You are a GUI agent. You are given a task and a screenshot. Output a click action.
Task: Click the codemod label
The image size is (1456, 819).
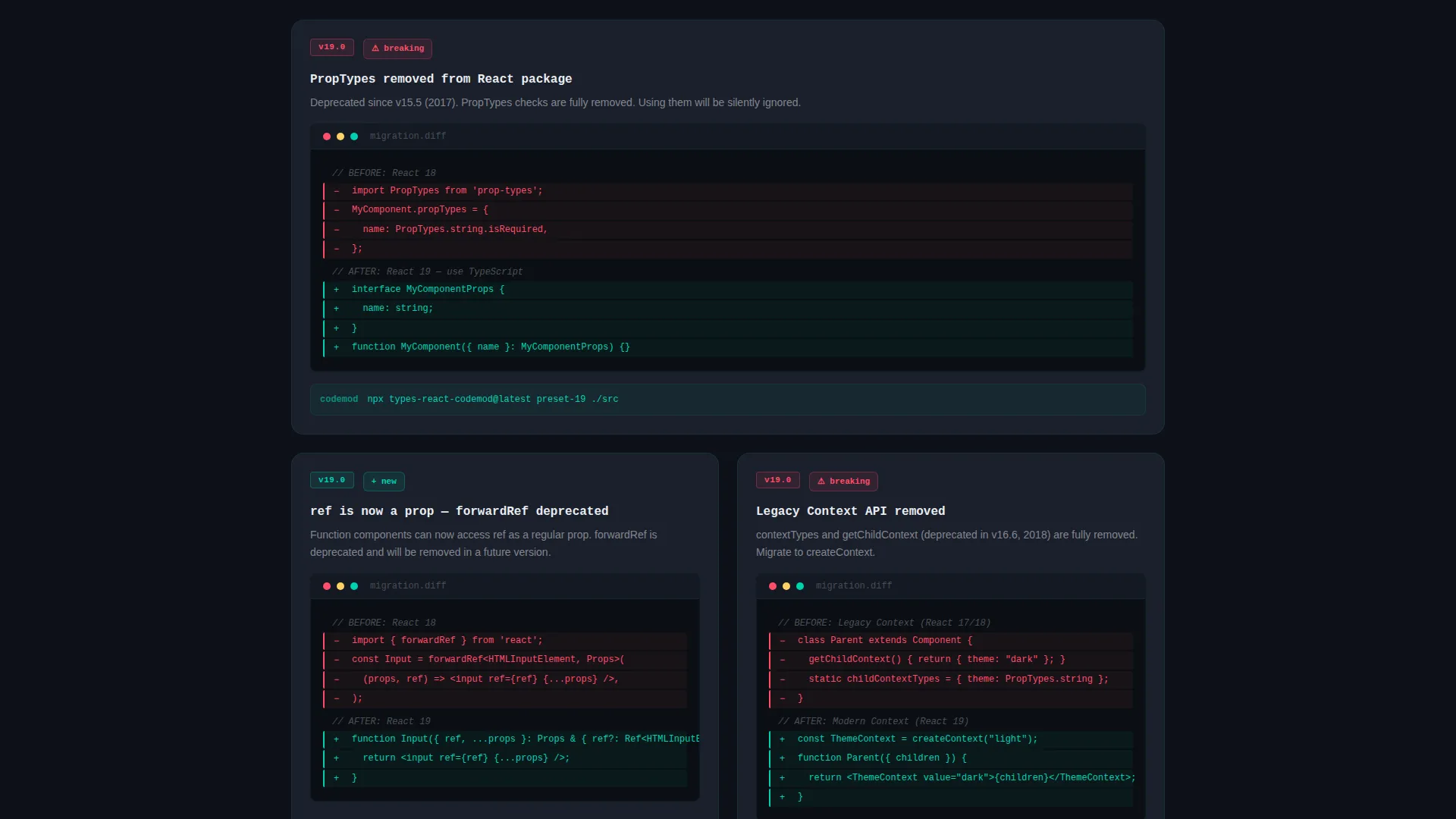(339, 400)
